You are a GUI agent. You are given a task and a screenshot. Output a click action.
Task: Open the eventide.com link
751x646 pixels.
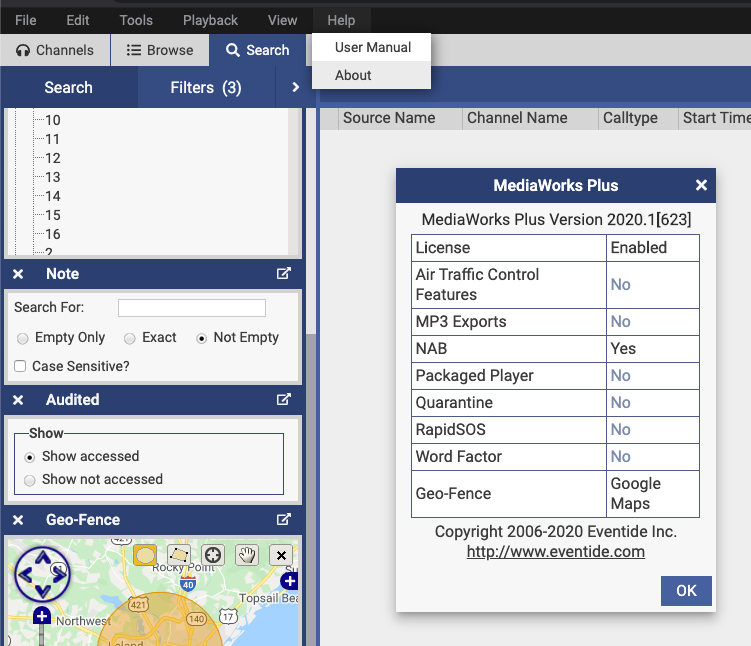click(555, 552)
